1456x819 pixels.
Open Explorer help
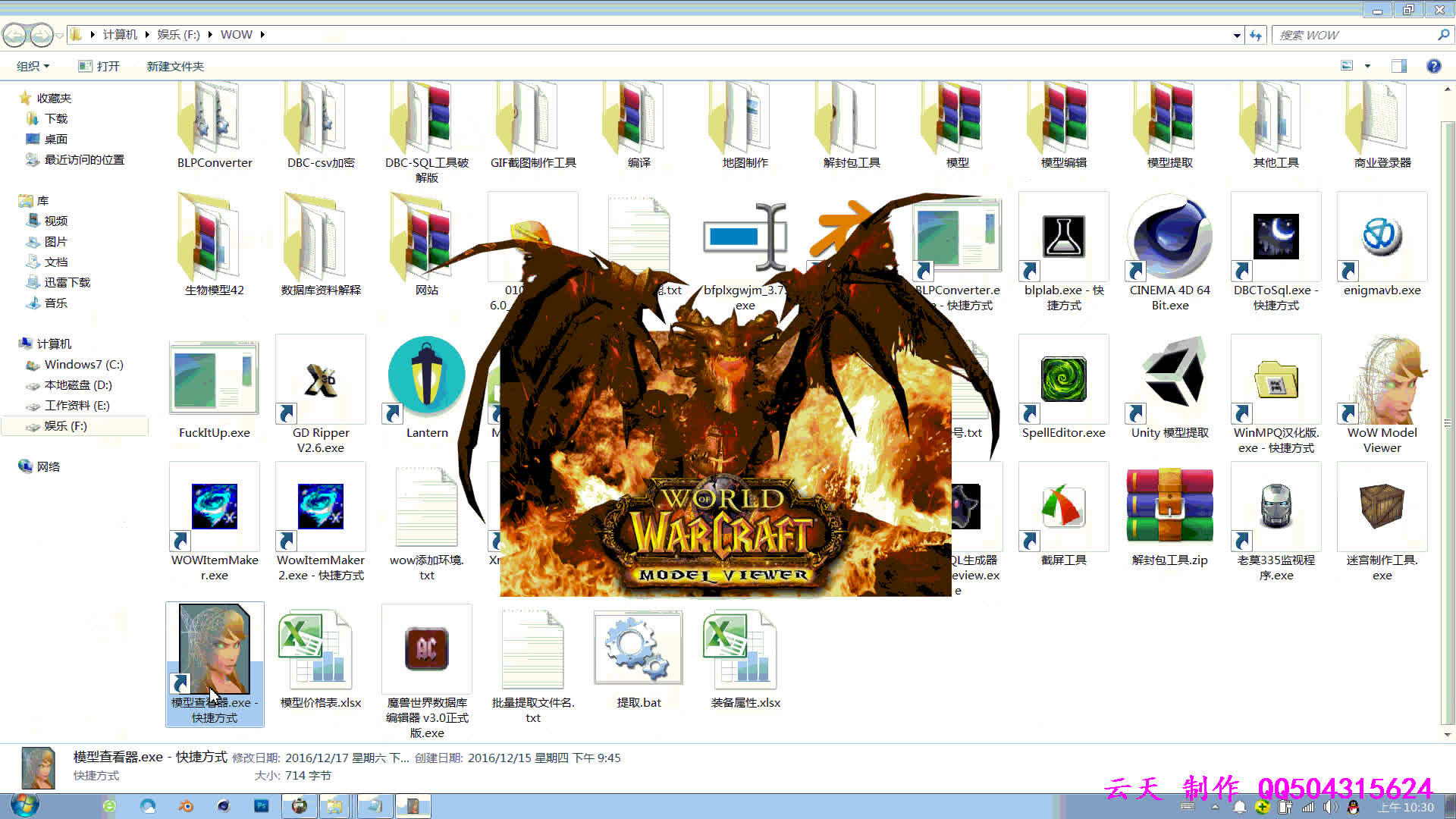pyautogui.click(x=1433, y=67)
